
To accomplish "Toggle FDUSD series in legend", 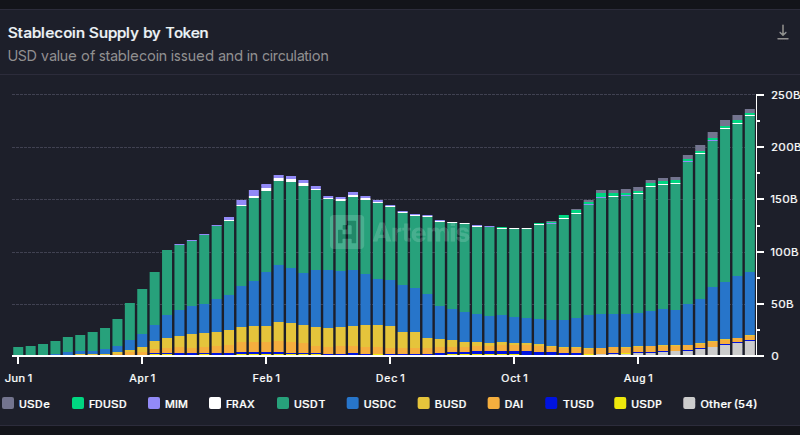I will coord(99,404).
